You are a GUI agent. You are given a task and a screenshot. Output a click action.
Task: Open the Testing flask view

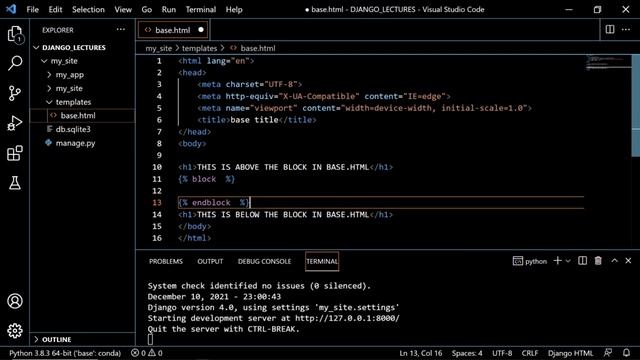pos(15,183)
